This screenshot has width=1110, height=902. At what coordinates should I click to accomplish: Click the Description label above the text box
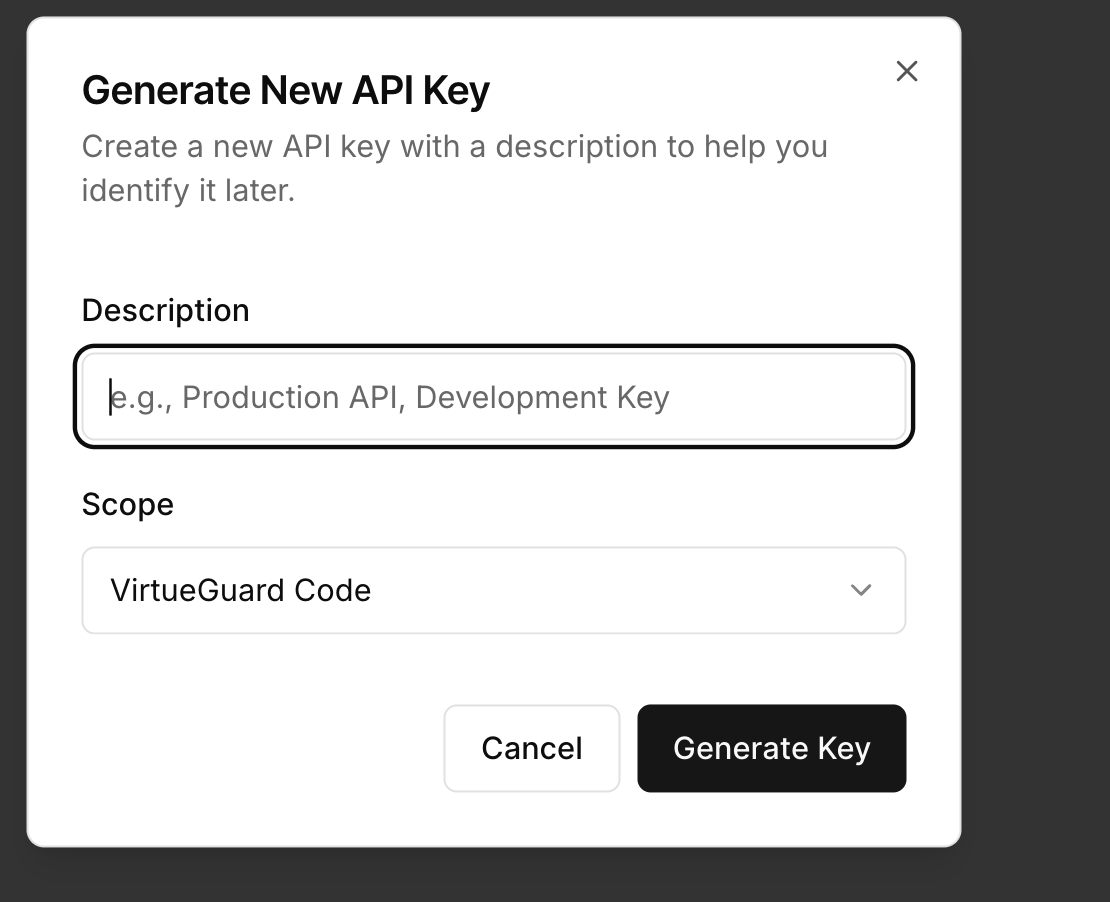pos(165,310)
